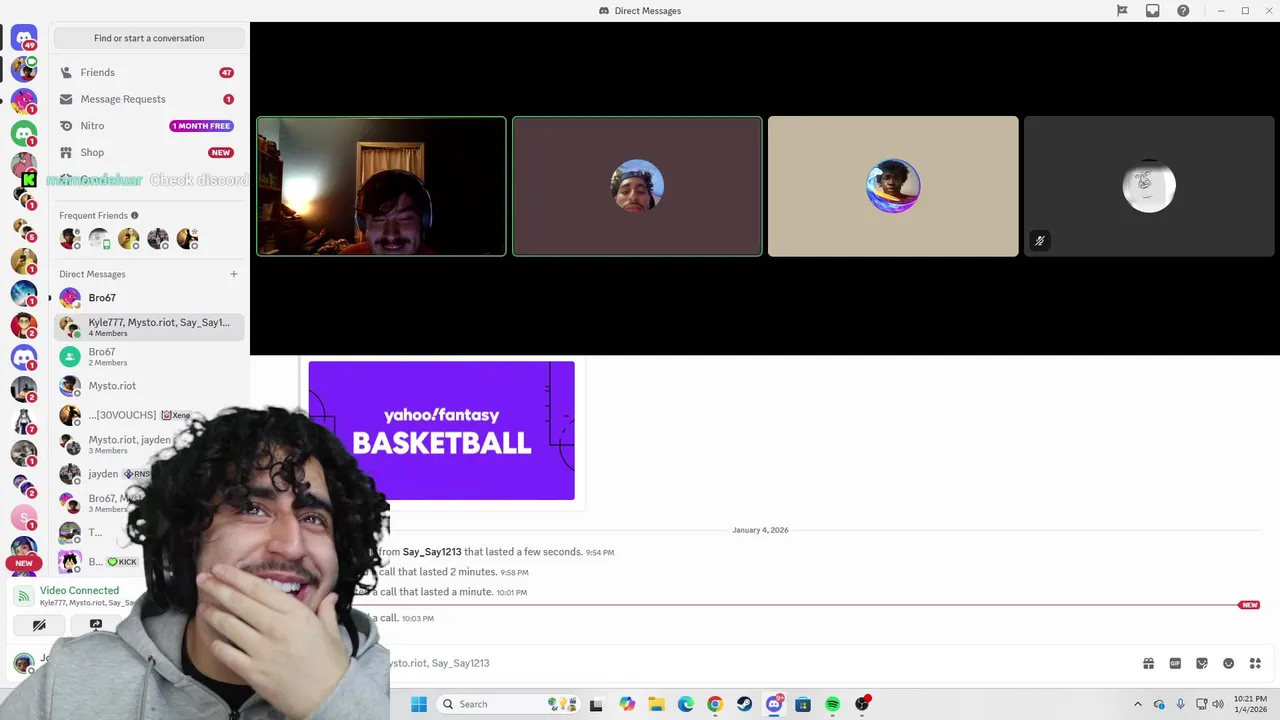The height and width of the screenshot is (720, 1280).
Task: Open the Apps launcher icon in chat bar
Action: [1256, 663]
